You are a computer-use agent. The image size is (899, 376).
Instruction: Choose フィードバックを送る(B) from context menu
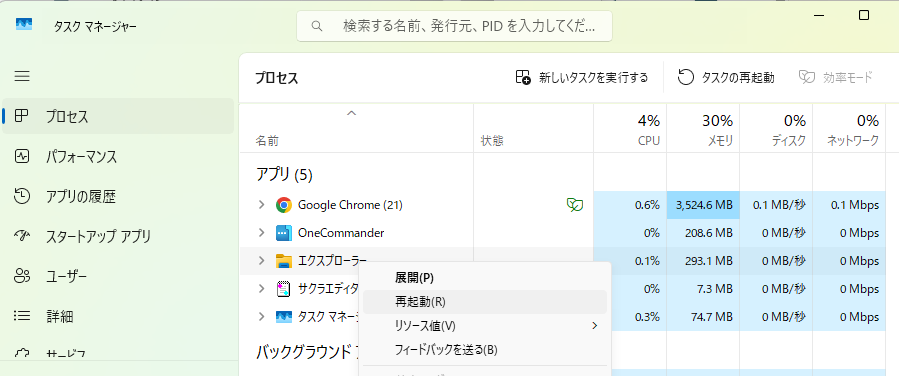coord(484,350)
